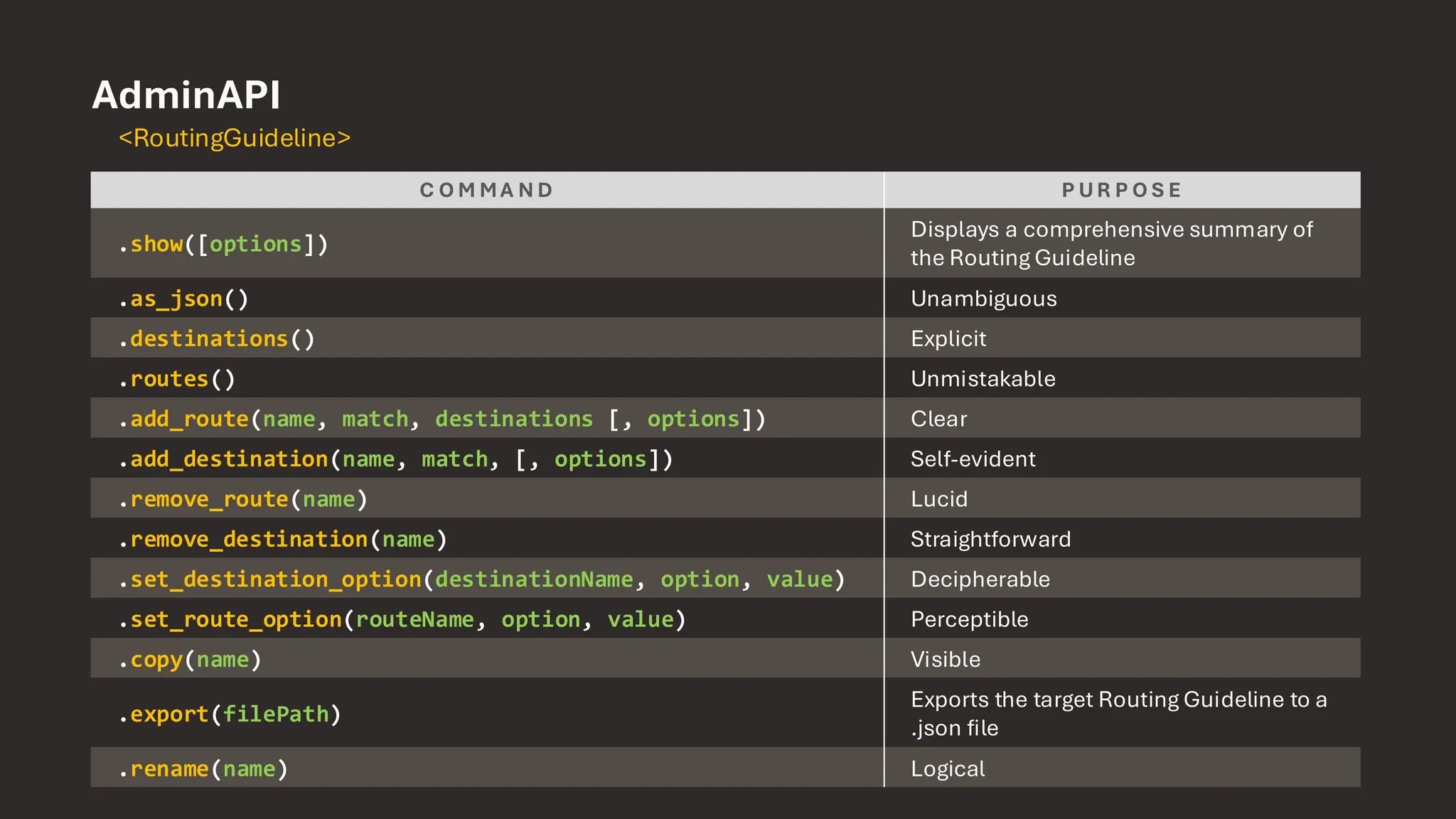Click the .remove_destination(name) command
The image size is (1456, 819).
(283, 540)
